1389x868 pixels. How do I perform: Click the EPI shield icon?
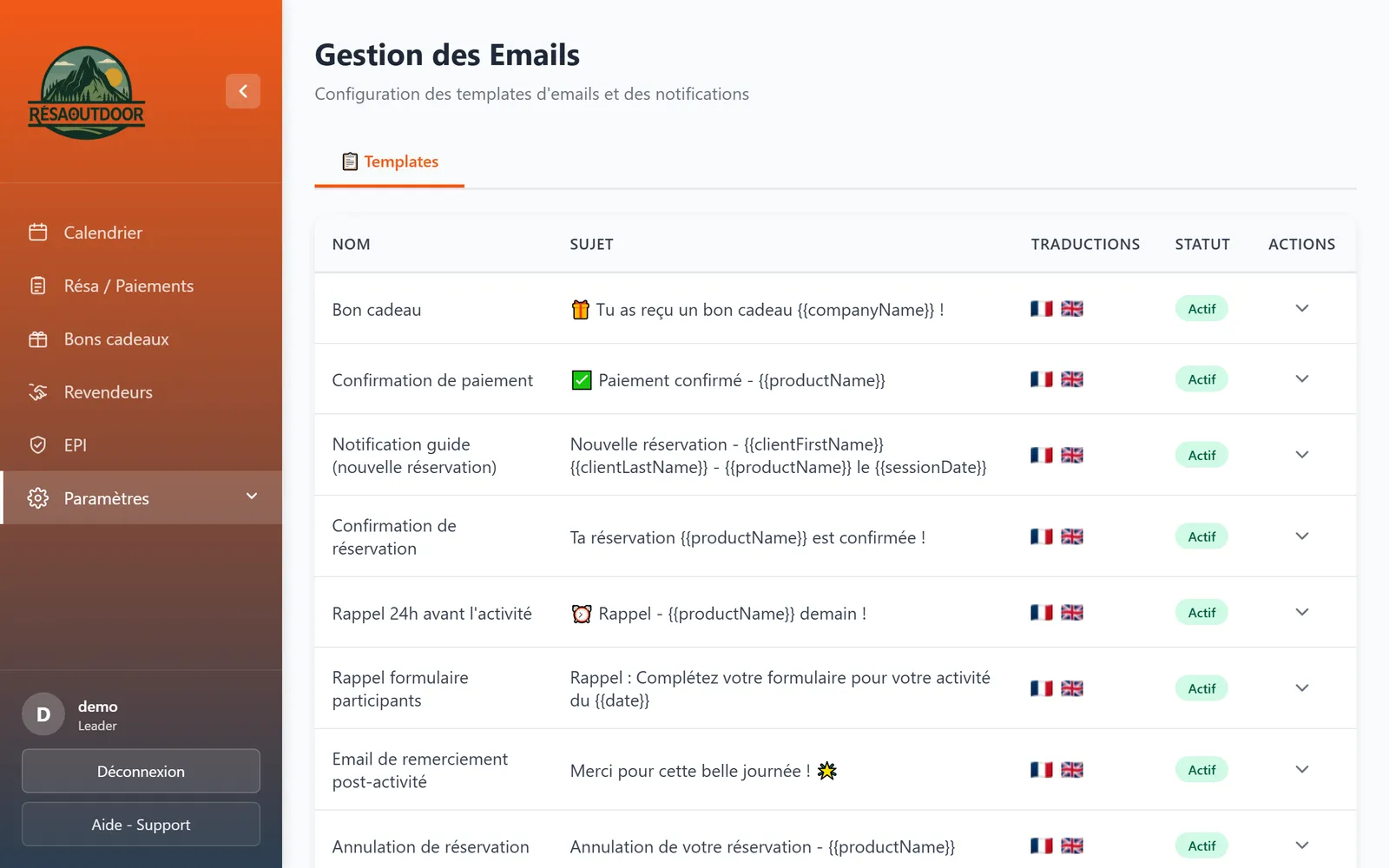click(37, 444)
